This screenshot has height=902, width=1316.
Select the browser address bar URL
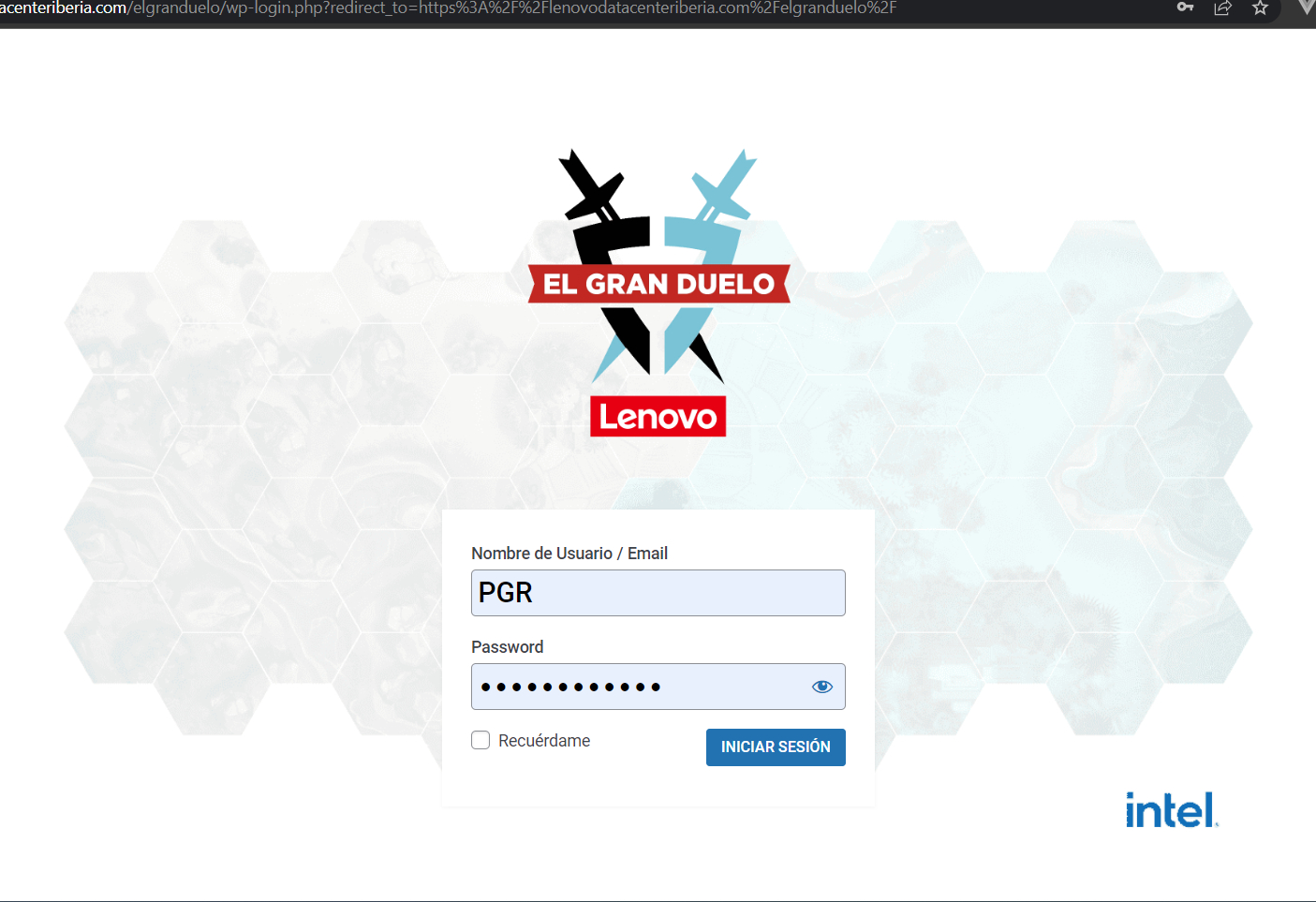pyautogui.click(x=448, y=8)
